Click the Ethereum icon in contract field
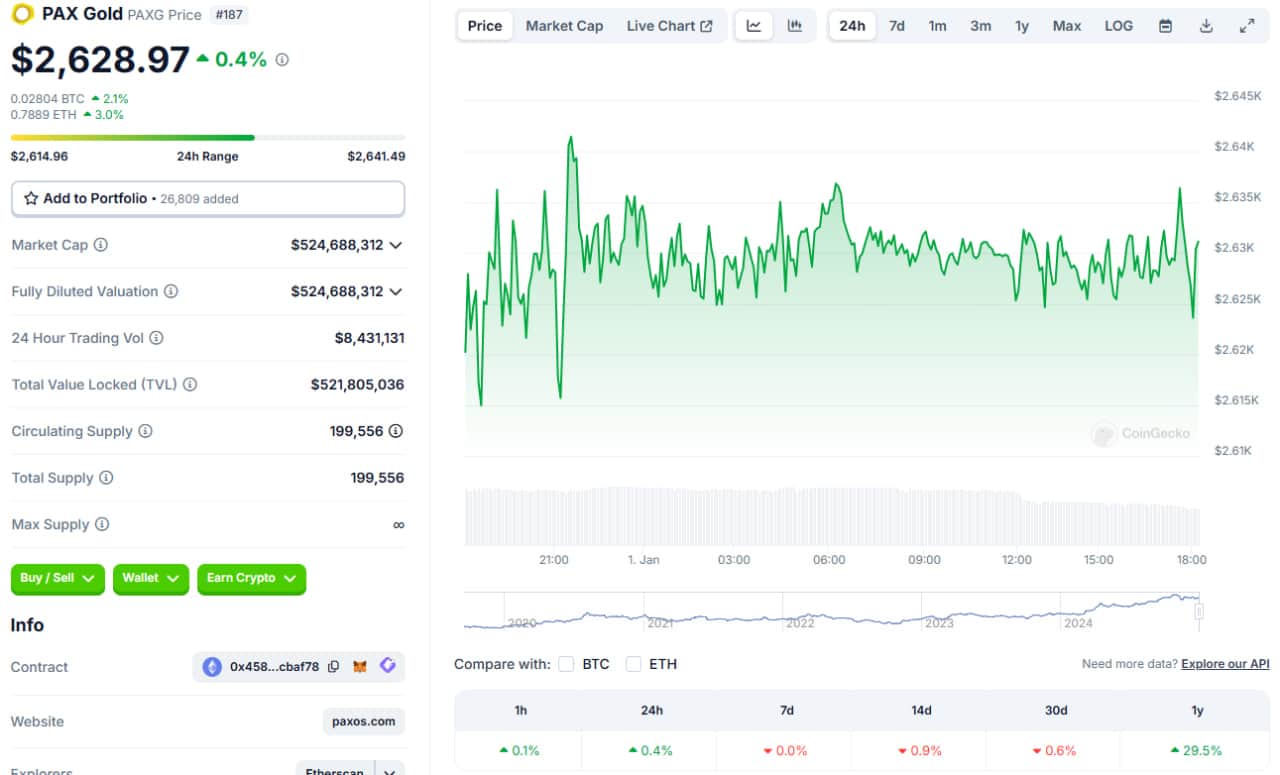 tap(212, 667)
